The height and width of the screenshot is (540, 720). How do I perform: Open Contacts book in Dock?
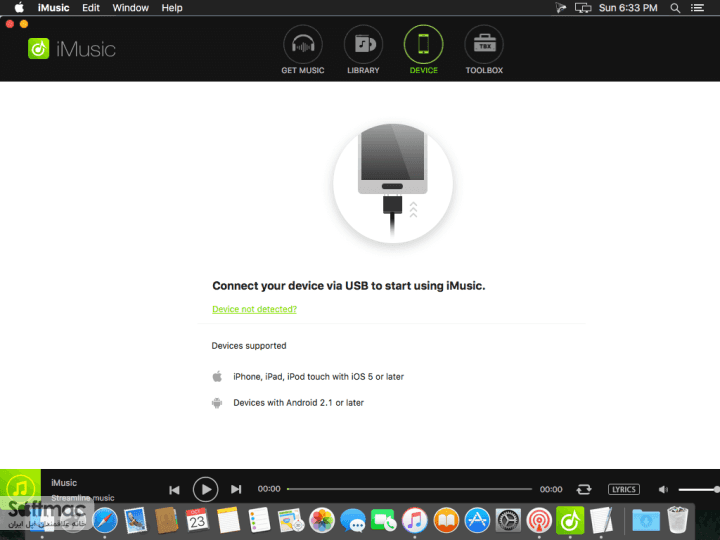166,520
